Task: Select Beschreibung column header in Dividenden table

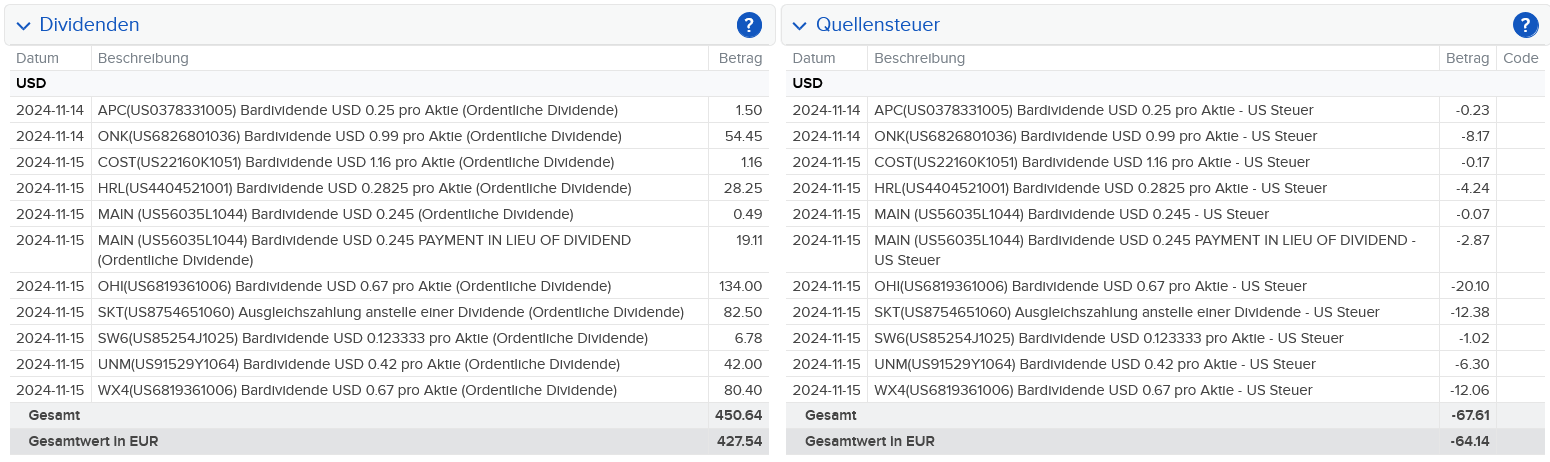Action: pos(143,58)
